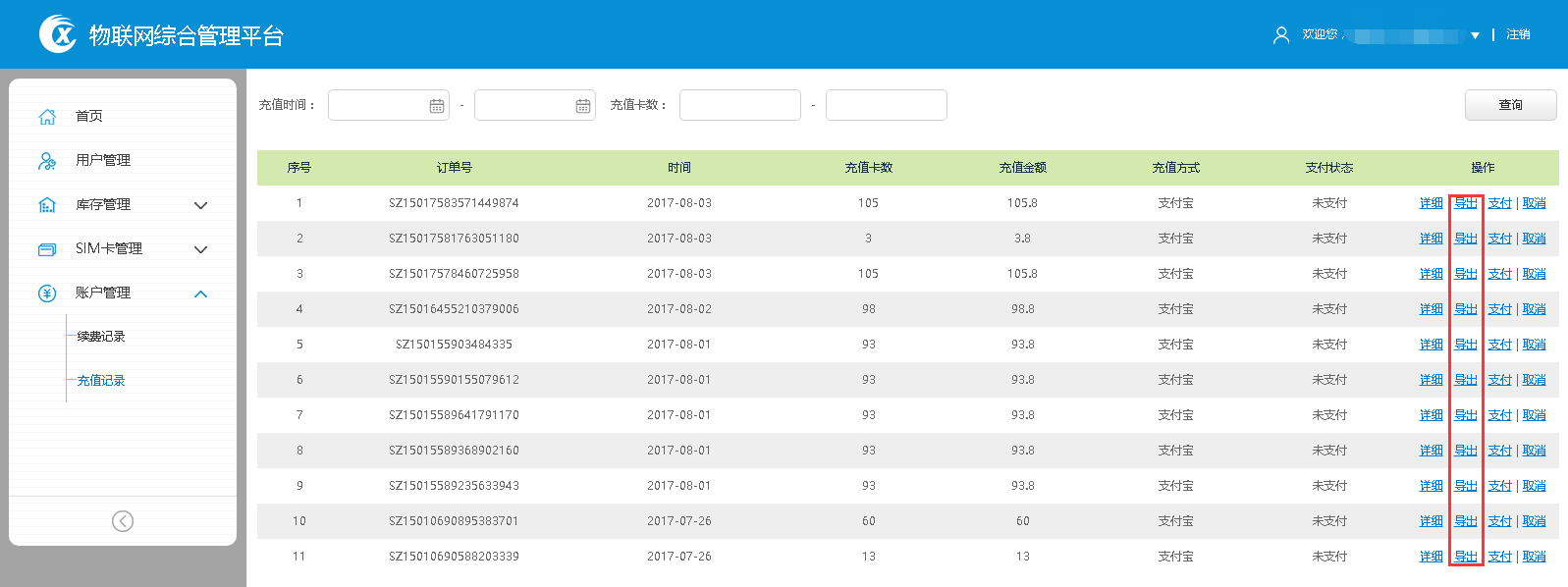Click the 账户管理 yen coin icon
1568x587 pixels.
[x=47, y=293]
